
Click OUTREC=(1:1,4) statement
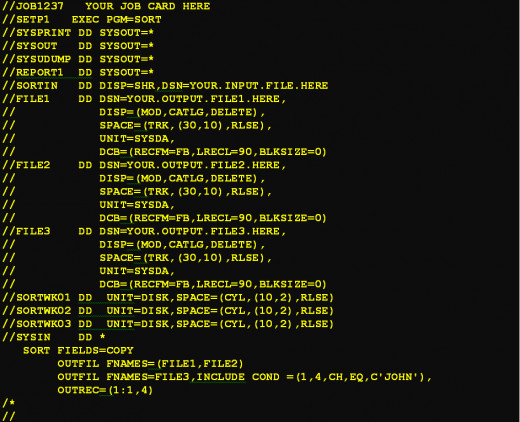click(105, 390)
